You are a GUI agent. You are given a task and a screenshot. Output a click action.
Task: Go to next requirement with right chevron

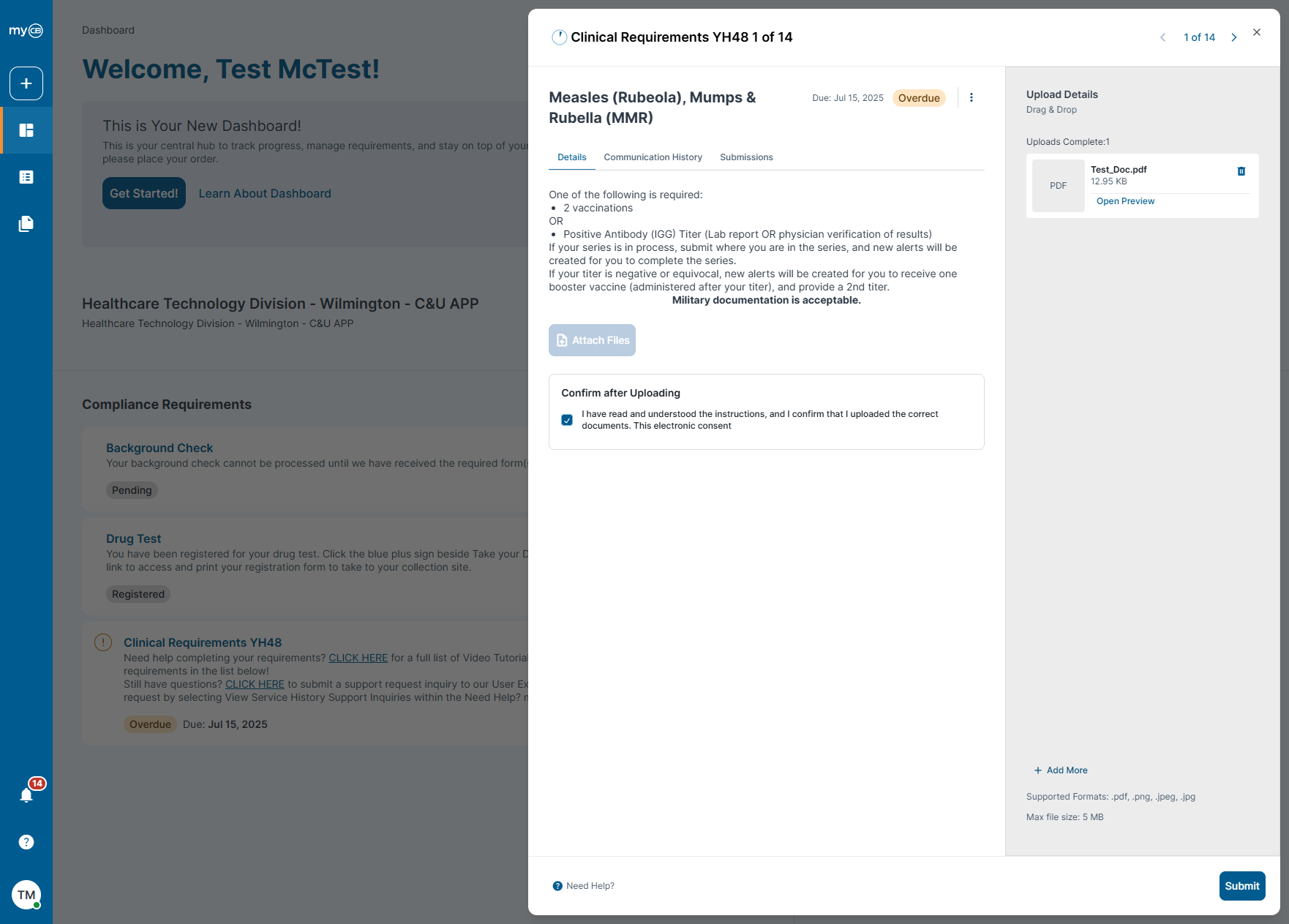(1234, 37)
